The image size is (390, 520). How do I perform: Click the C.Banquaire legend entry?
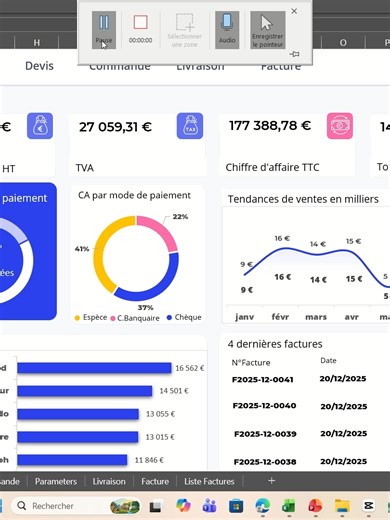135,318
